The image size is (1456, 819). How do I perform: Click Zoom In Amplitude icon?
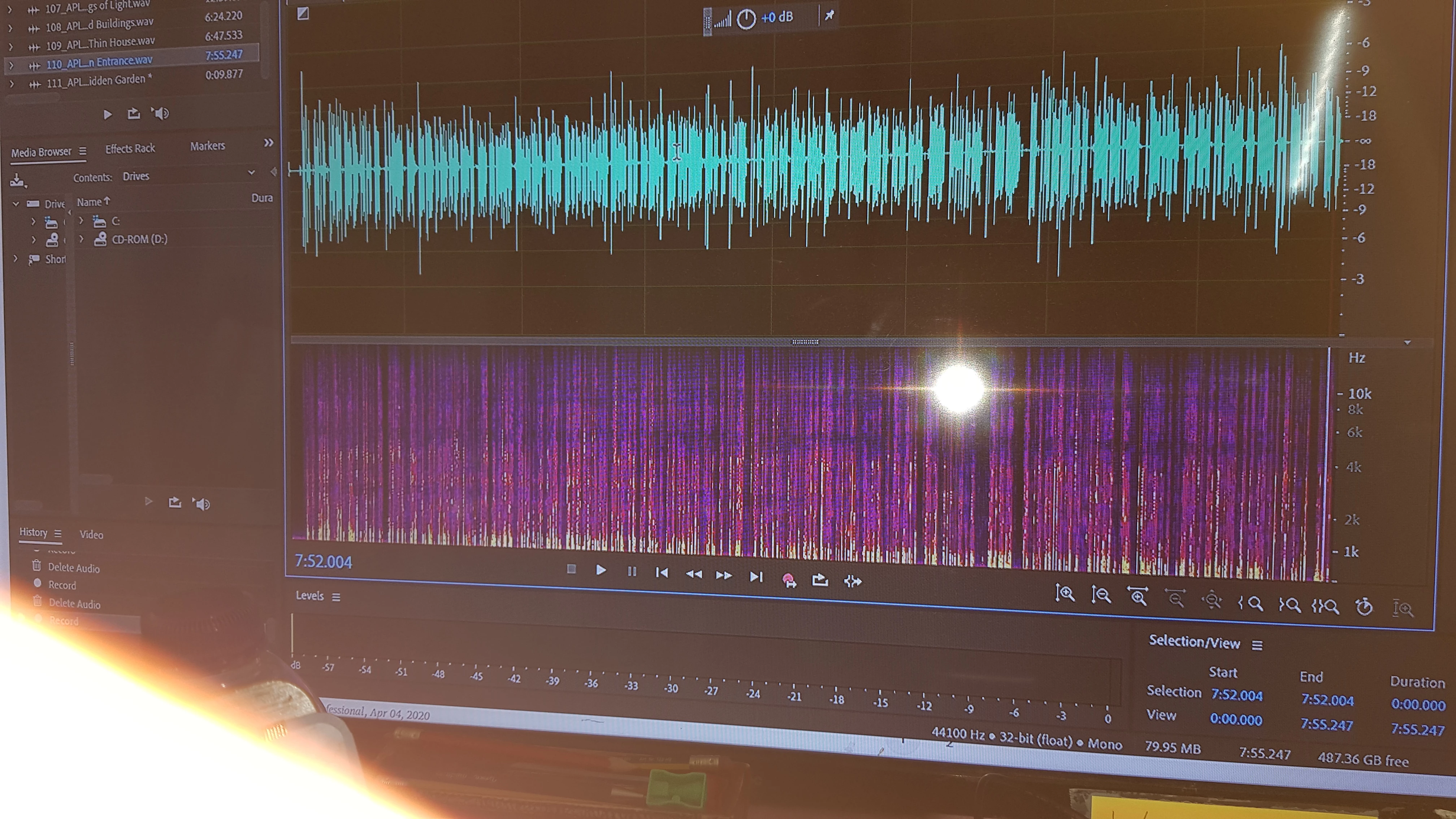tap(1065, 593)
